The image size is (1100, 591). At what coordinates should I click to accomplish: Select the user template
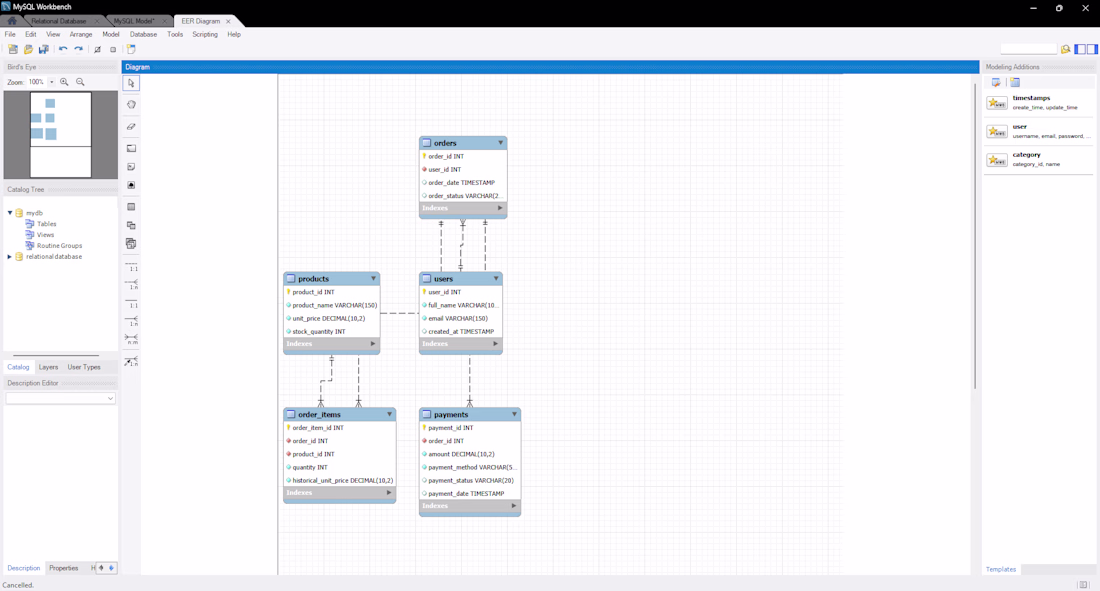tap(1039, 131)
